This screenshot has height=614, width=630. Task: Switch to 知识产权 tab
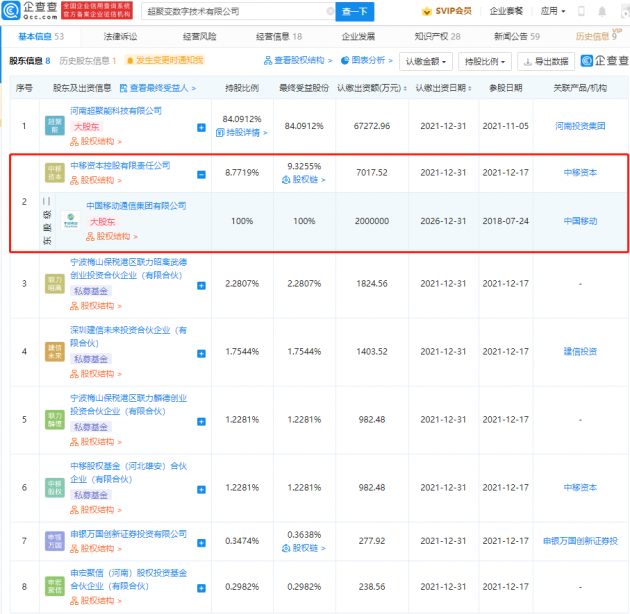438,37
